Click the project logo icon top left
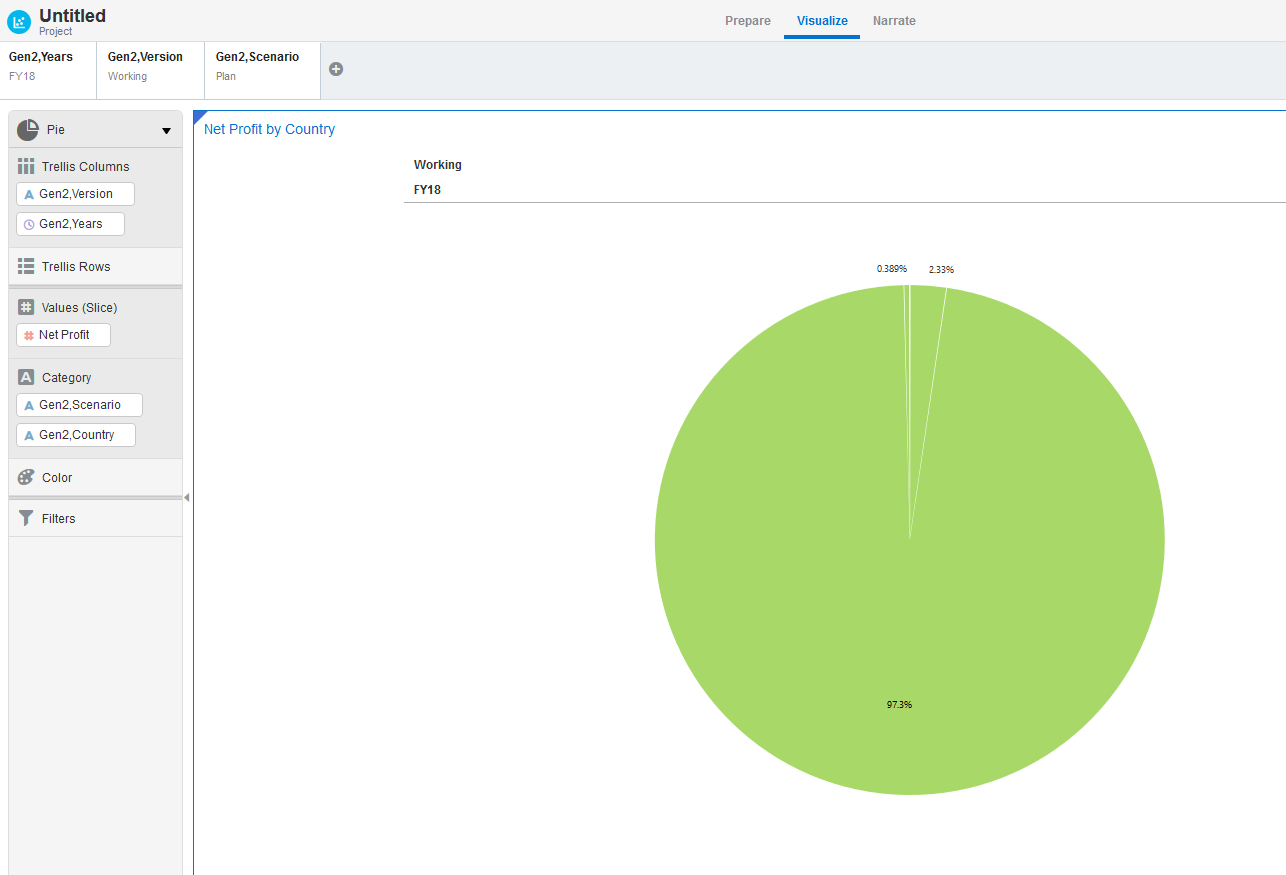This screenshot has width=1286, height=875. click(x=18, y=21)
